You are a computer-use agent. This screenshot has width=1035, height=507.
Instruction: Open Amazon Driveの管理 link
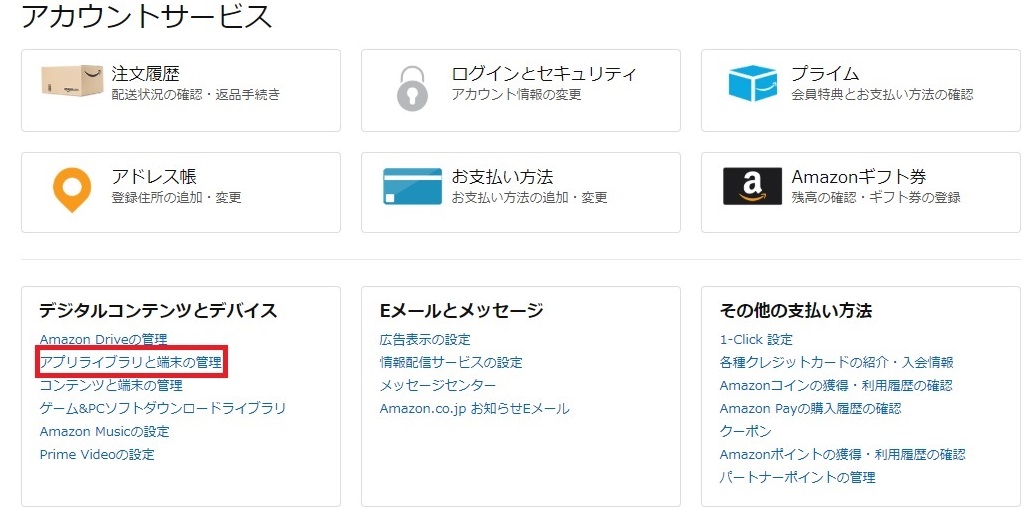(104, 339)
